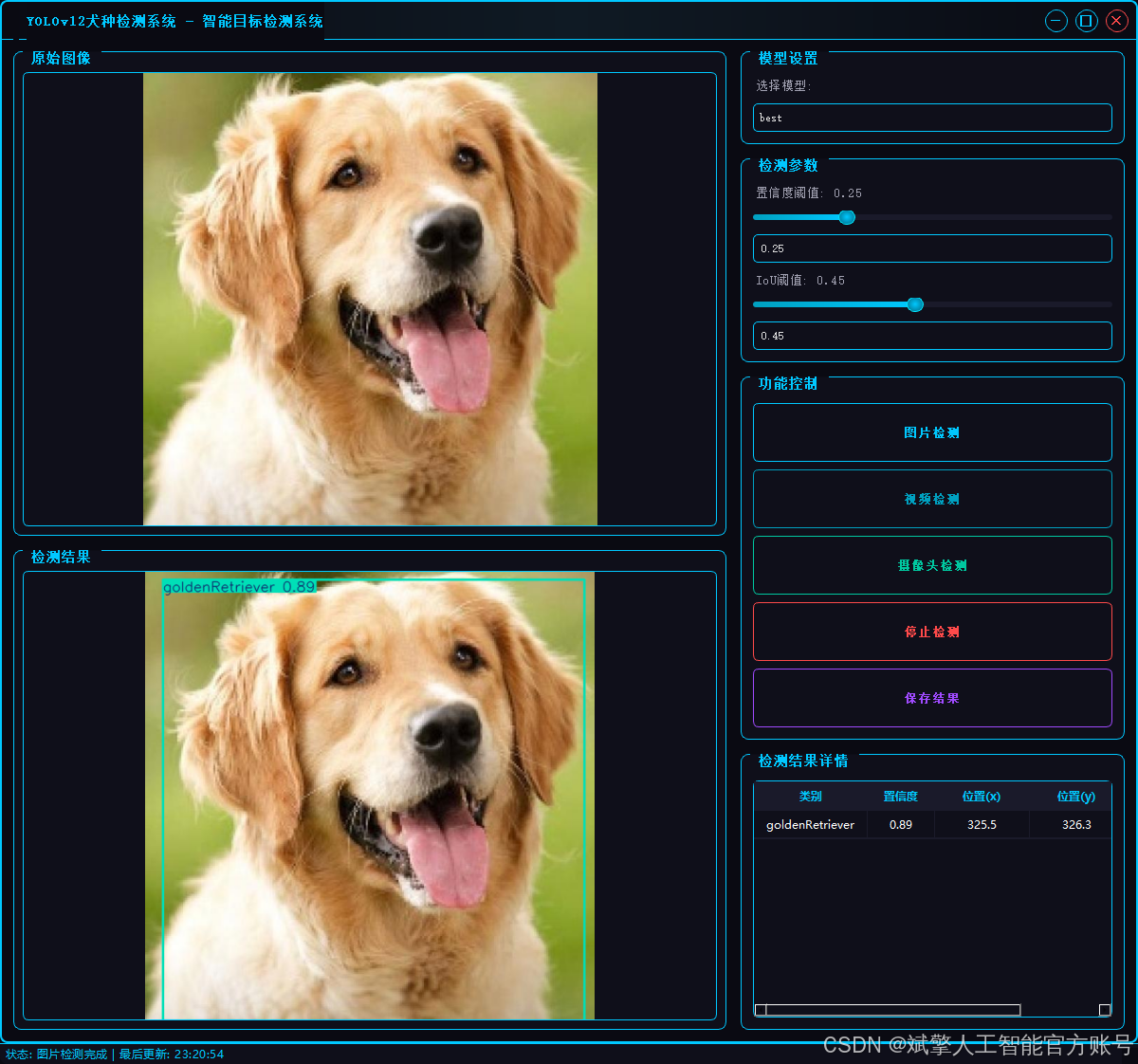Screen dimensions: 1138x1064
Task: Maximize the window with the square icon
Action: [1087, 21]
